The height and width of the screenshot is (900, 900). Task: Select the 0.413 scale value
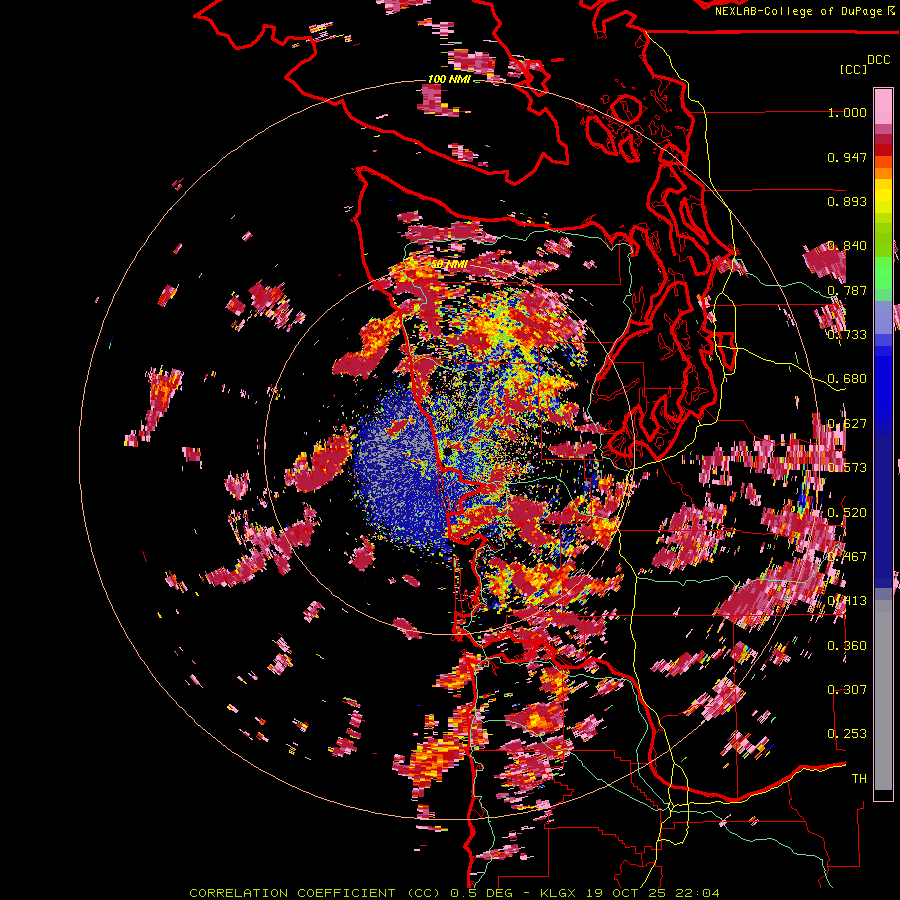[x=847, y=601]
